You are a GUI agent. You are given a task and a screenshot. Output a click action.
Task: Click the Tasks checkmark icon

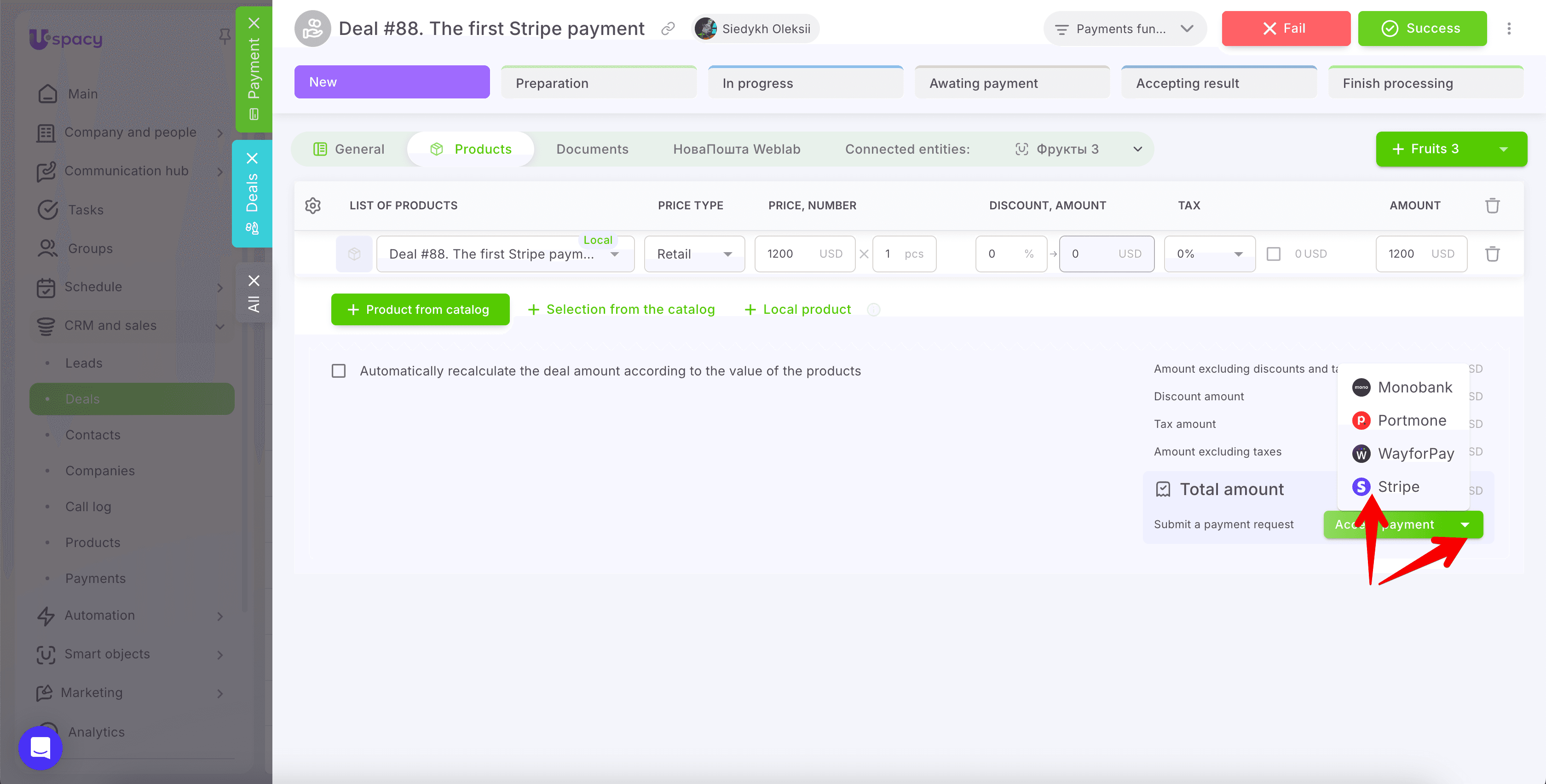(x=47, y=209)
